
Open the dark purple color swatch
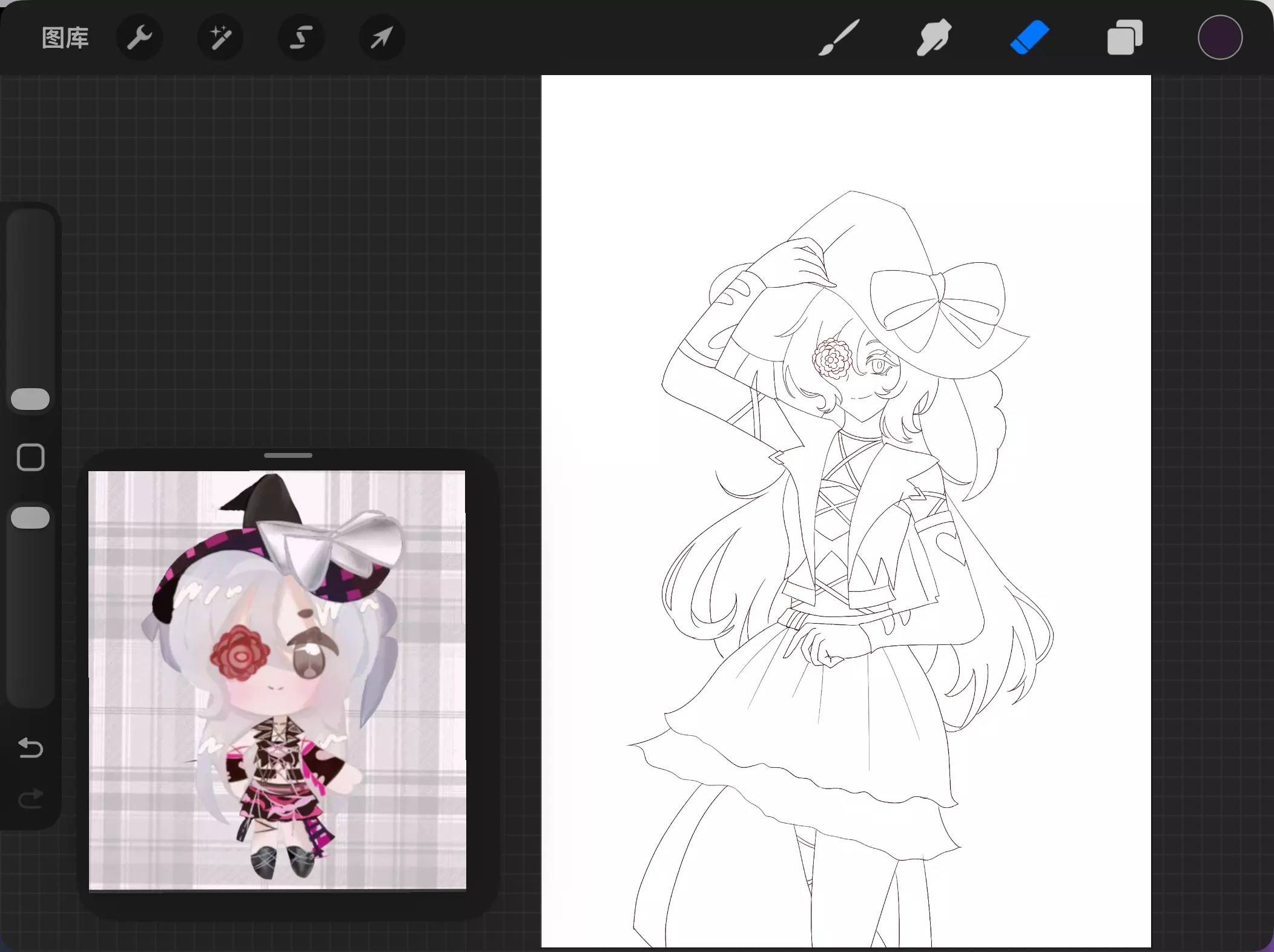(x=1220, y=38)
